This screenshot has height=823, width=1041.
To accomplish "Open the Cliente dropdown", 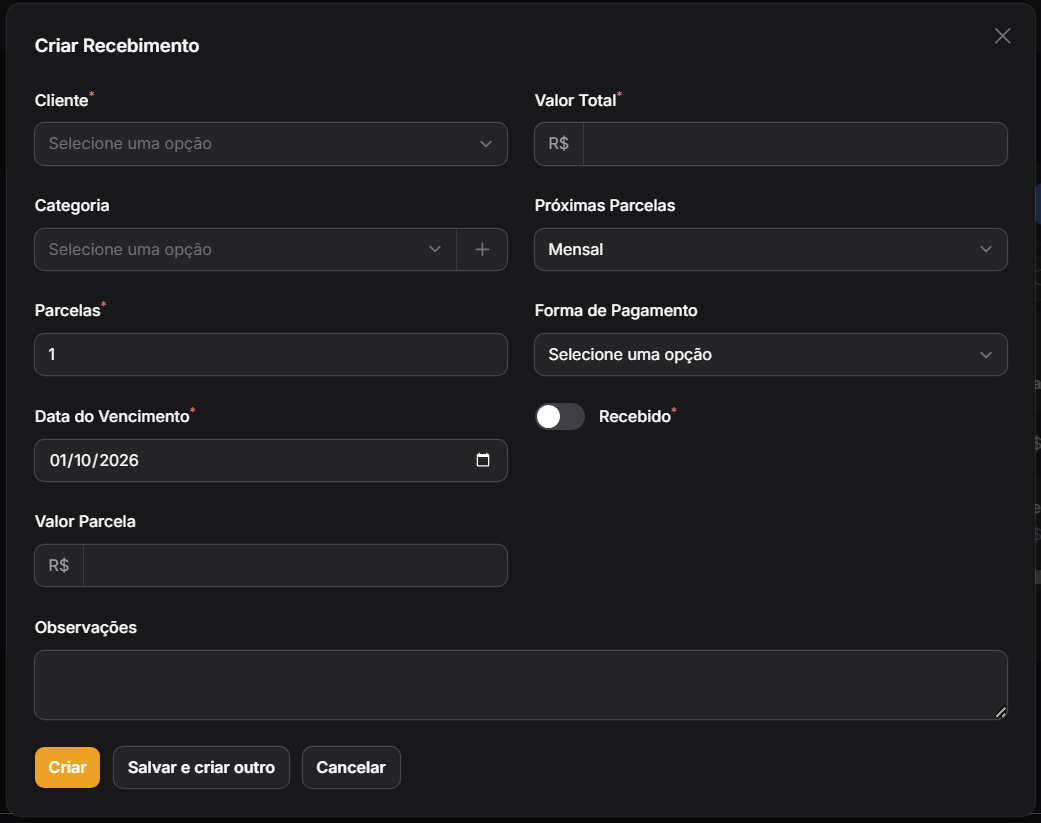I will (x=271, y=144).
